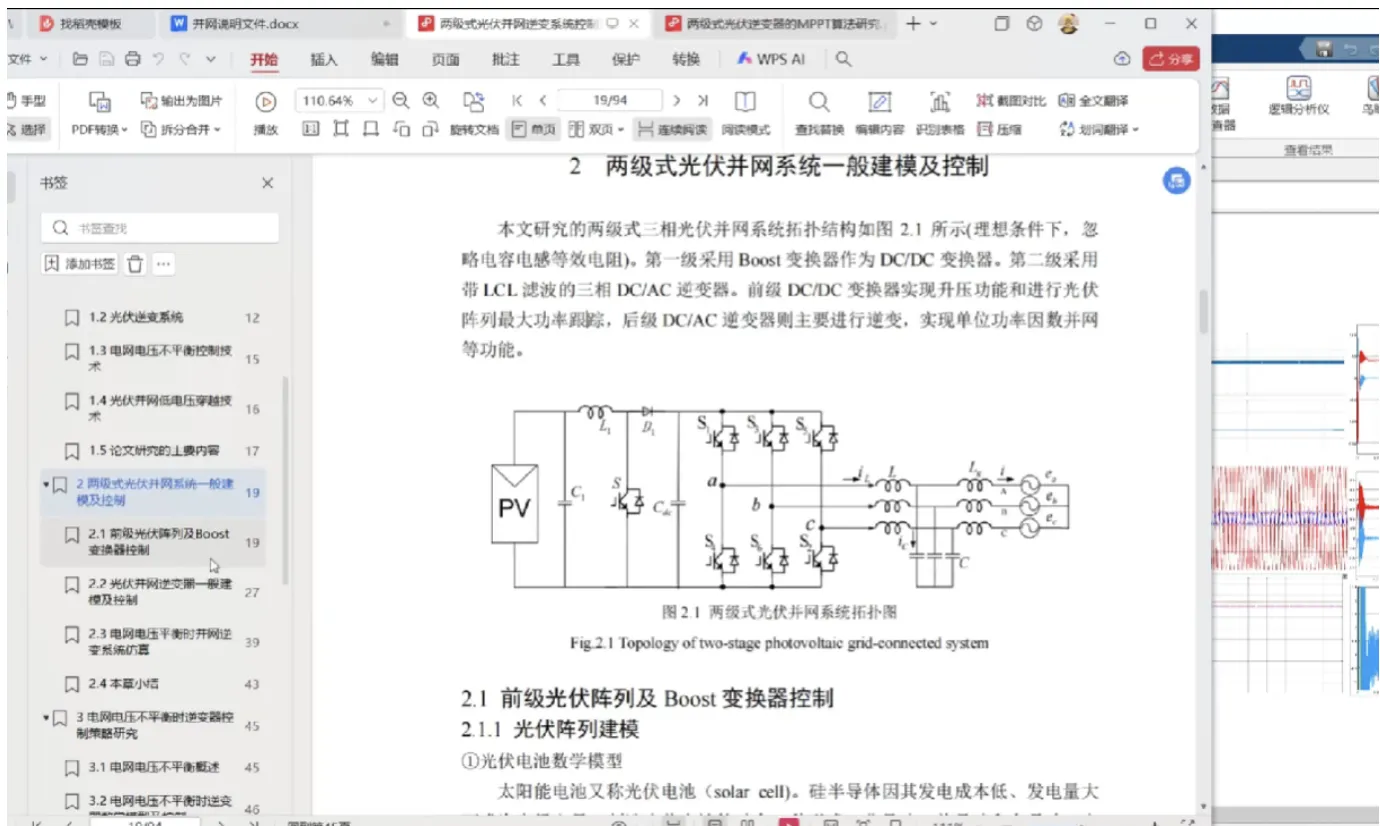Activate the Select tool (选择)
The height and width of the screenshot is (826, 1380).
pyautogui.click(x=26, y=129)
